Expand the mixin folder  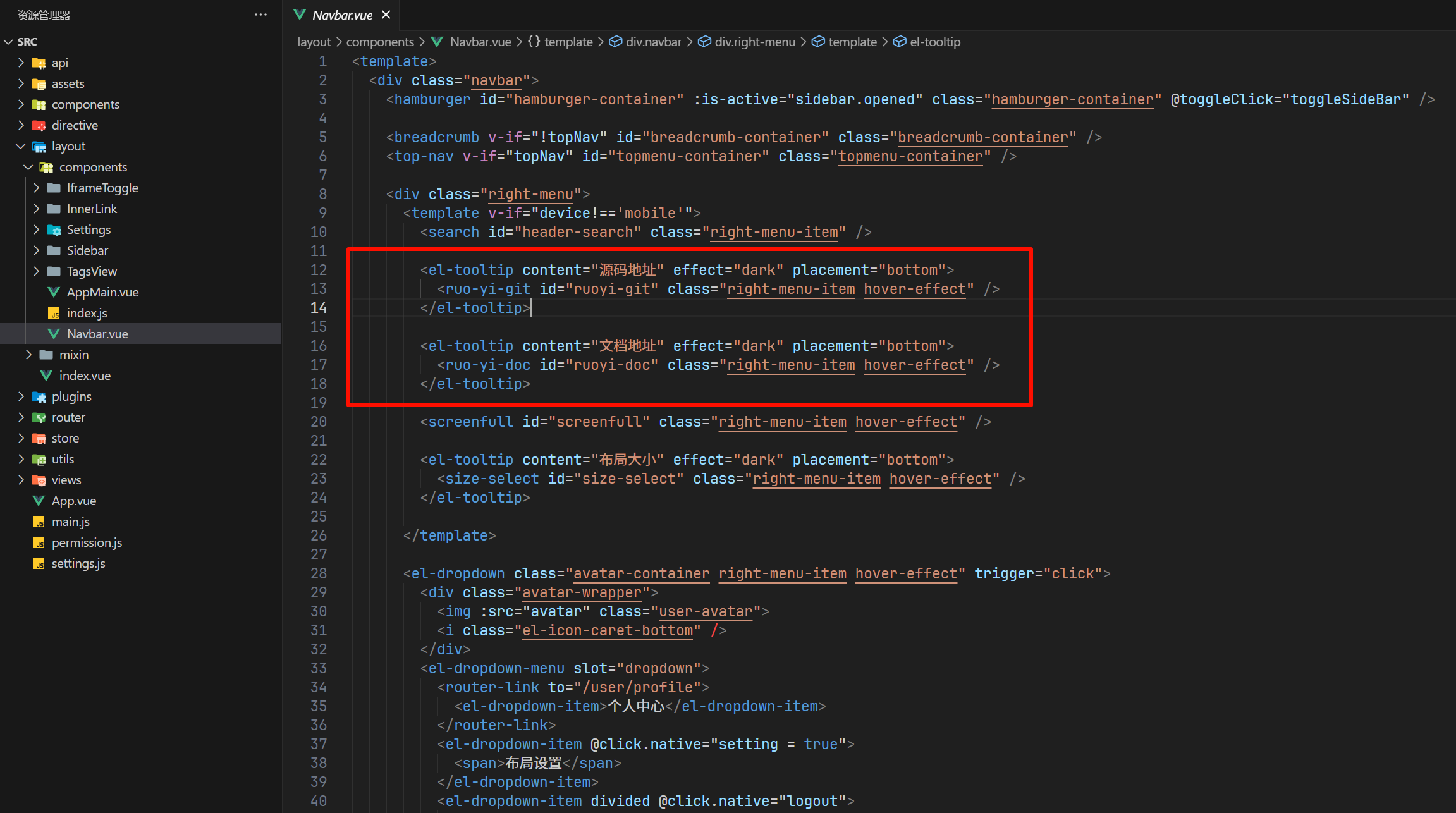point(28,355)
